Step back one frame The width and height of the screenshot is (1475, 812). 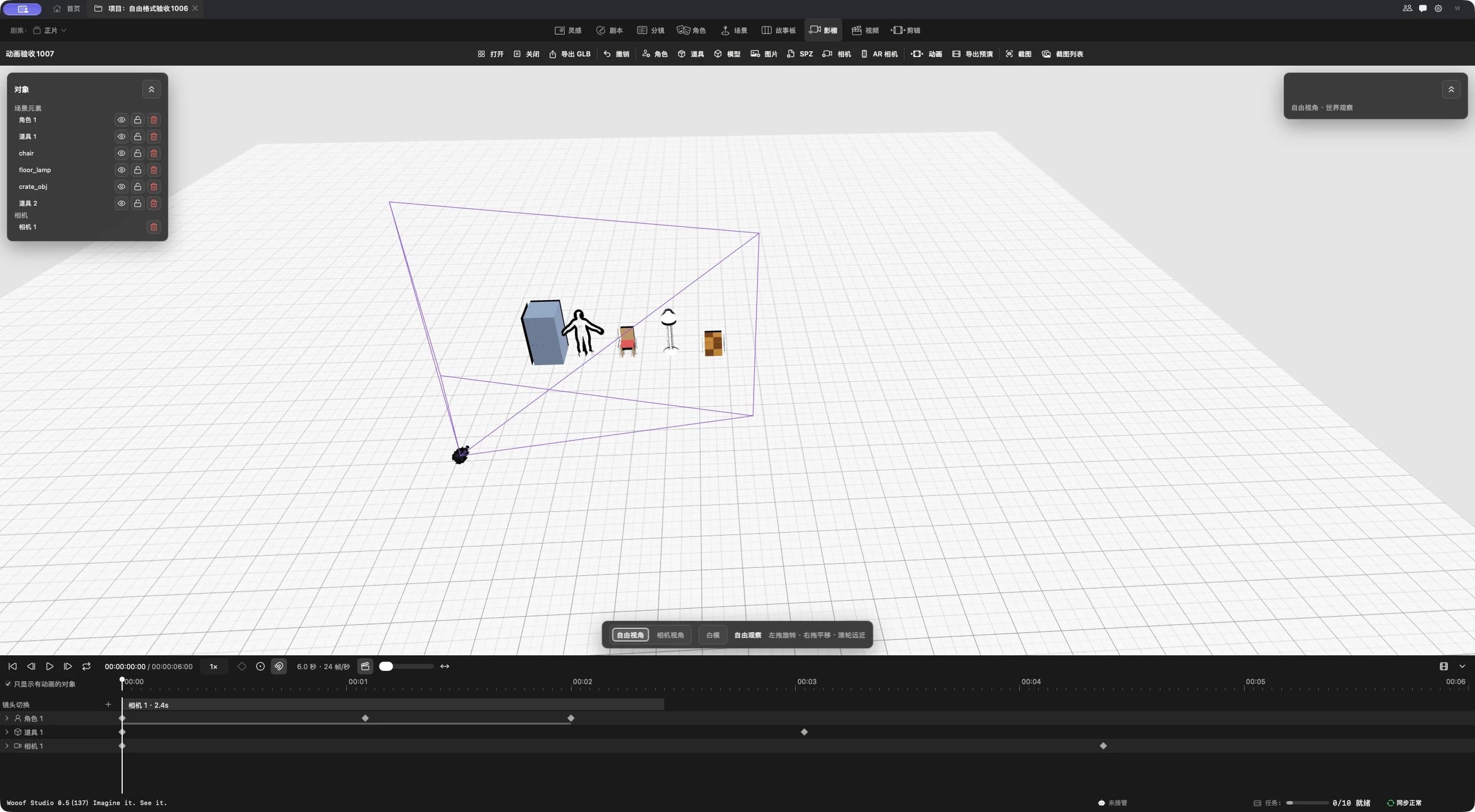[x=31, y=666]
